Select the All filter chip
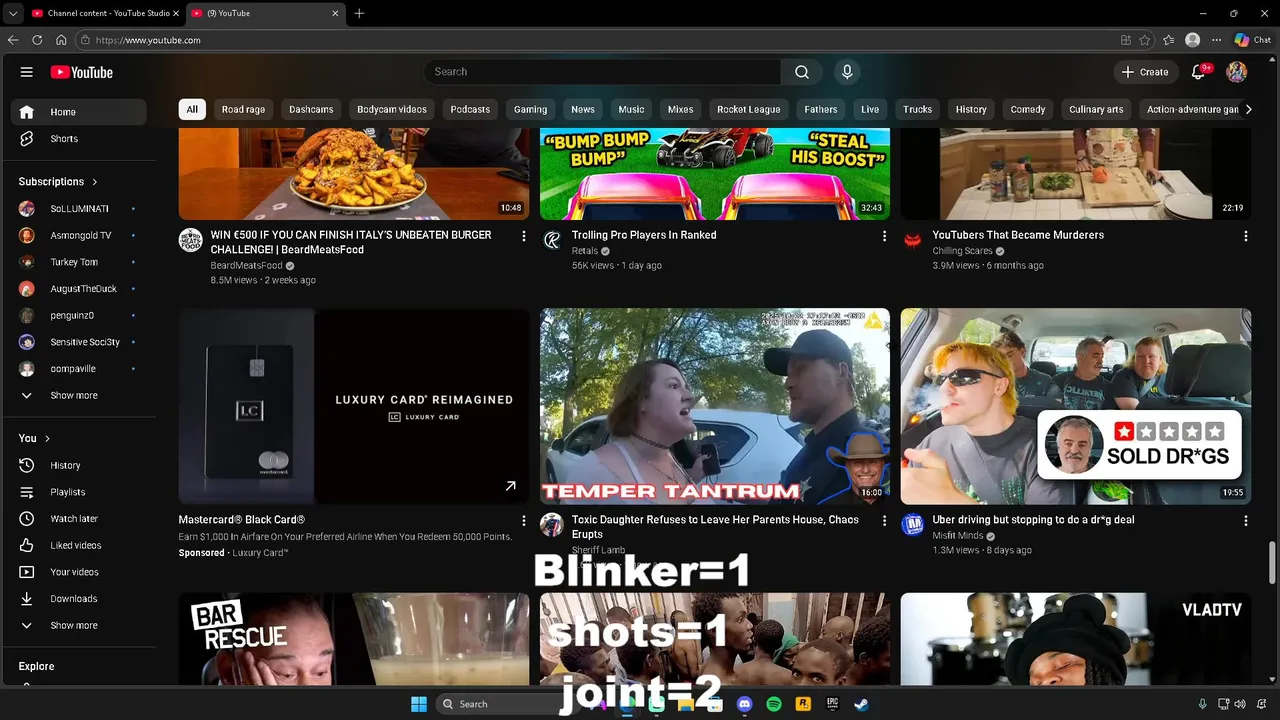1280x720 pixels. pos(192,109)
